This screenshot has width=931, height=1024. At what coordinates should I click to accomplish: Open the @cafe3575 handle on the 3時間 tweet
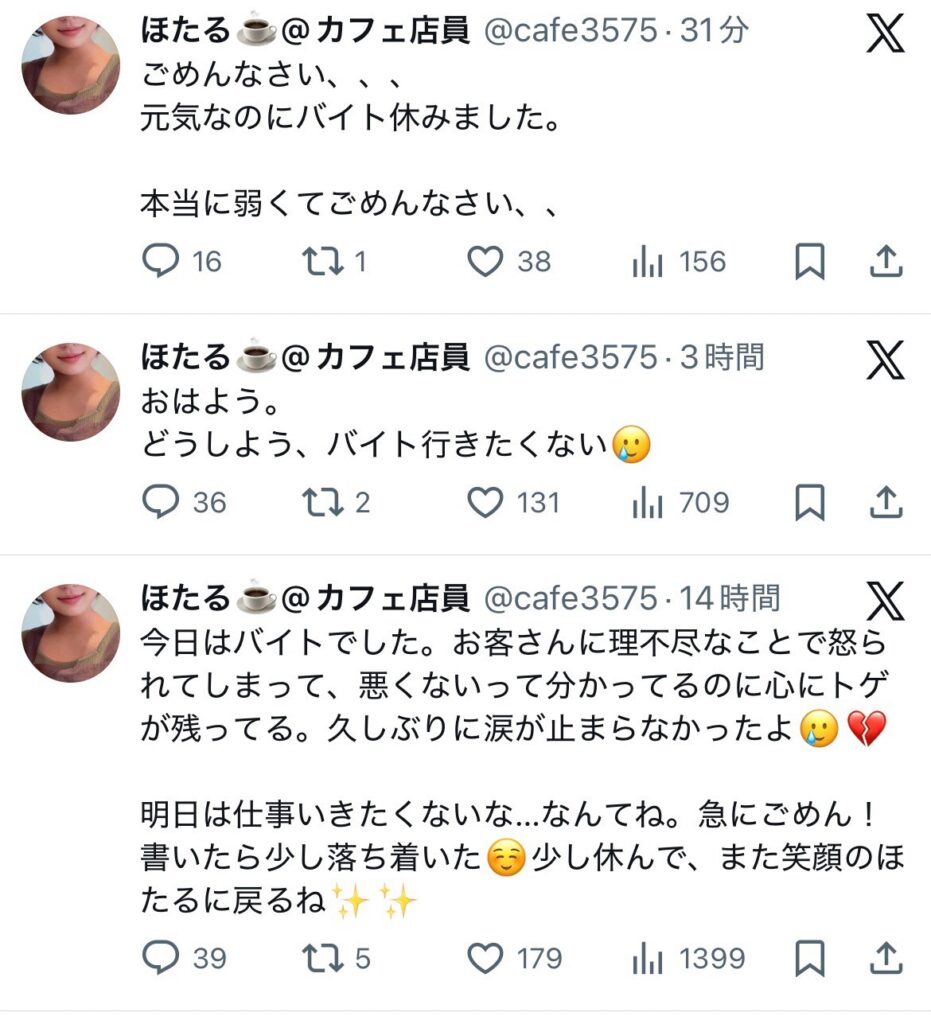[x=571, y=356]
